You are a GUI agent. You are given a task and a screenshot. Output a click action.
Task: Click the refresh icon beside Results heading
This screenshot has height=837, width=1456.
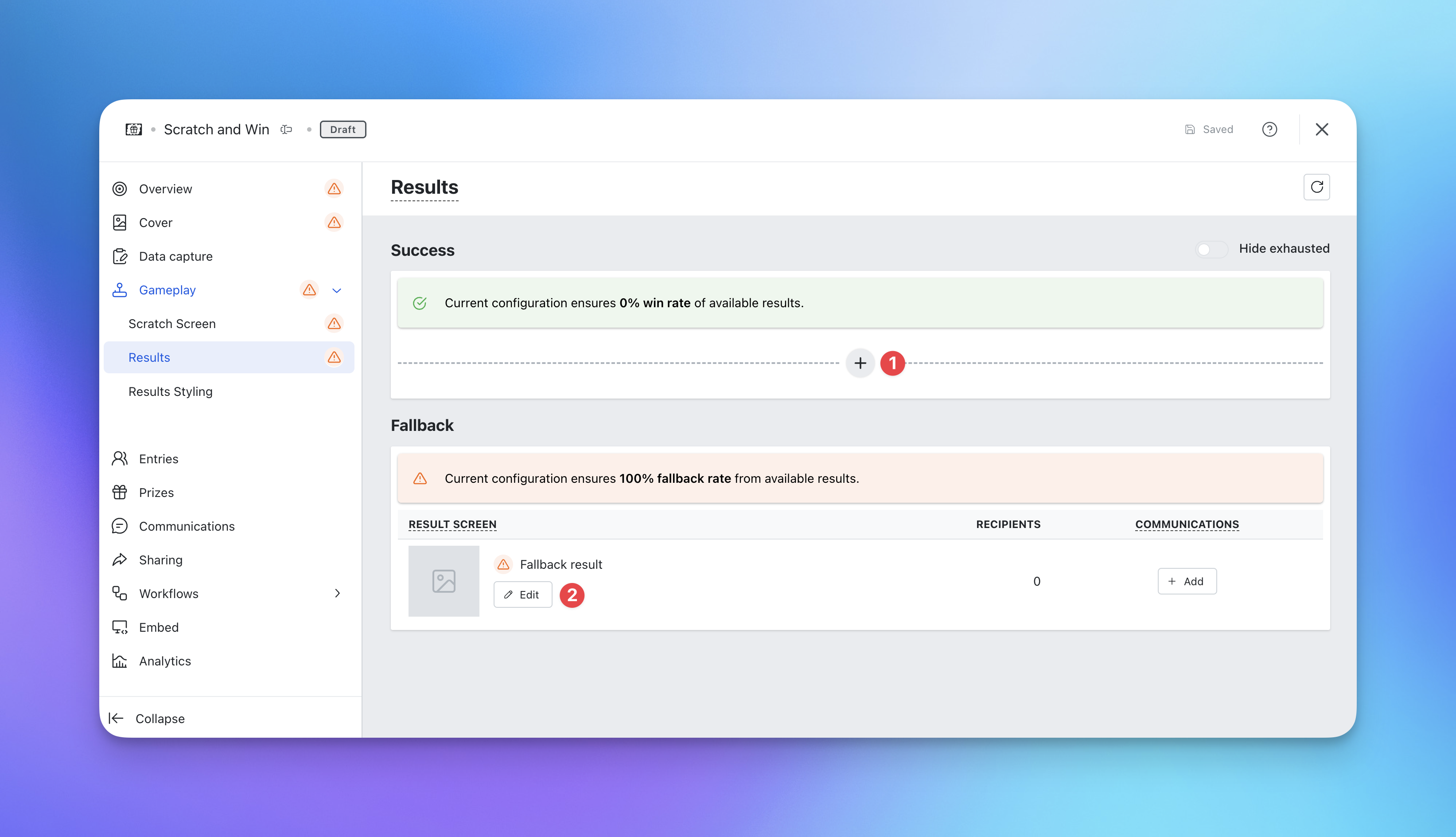pos(1316,187)
